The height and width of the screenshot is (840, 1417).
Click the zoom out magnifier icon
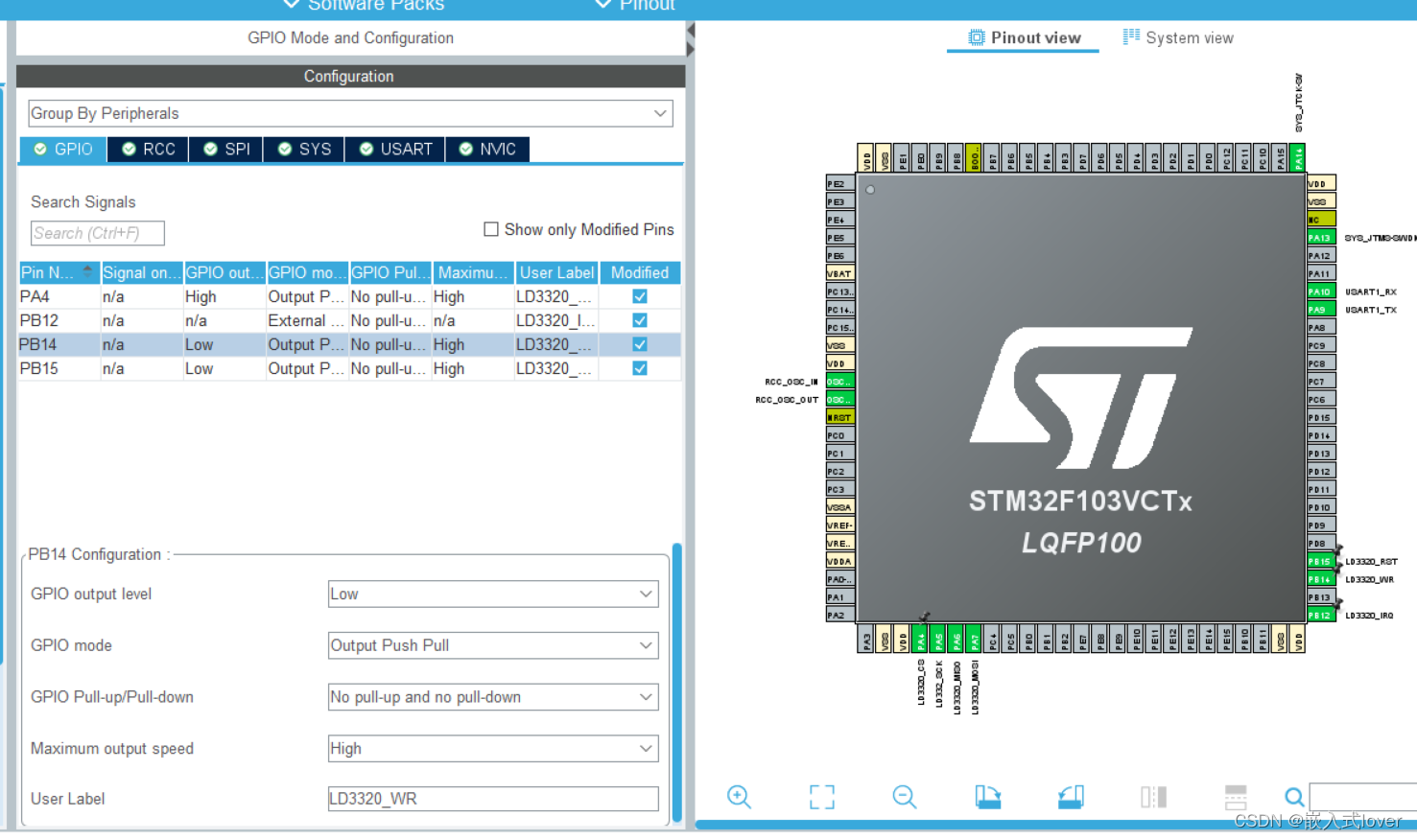click(x=905, y=797)
